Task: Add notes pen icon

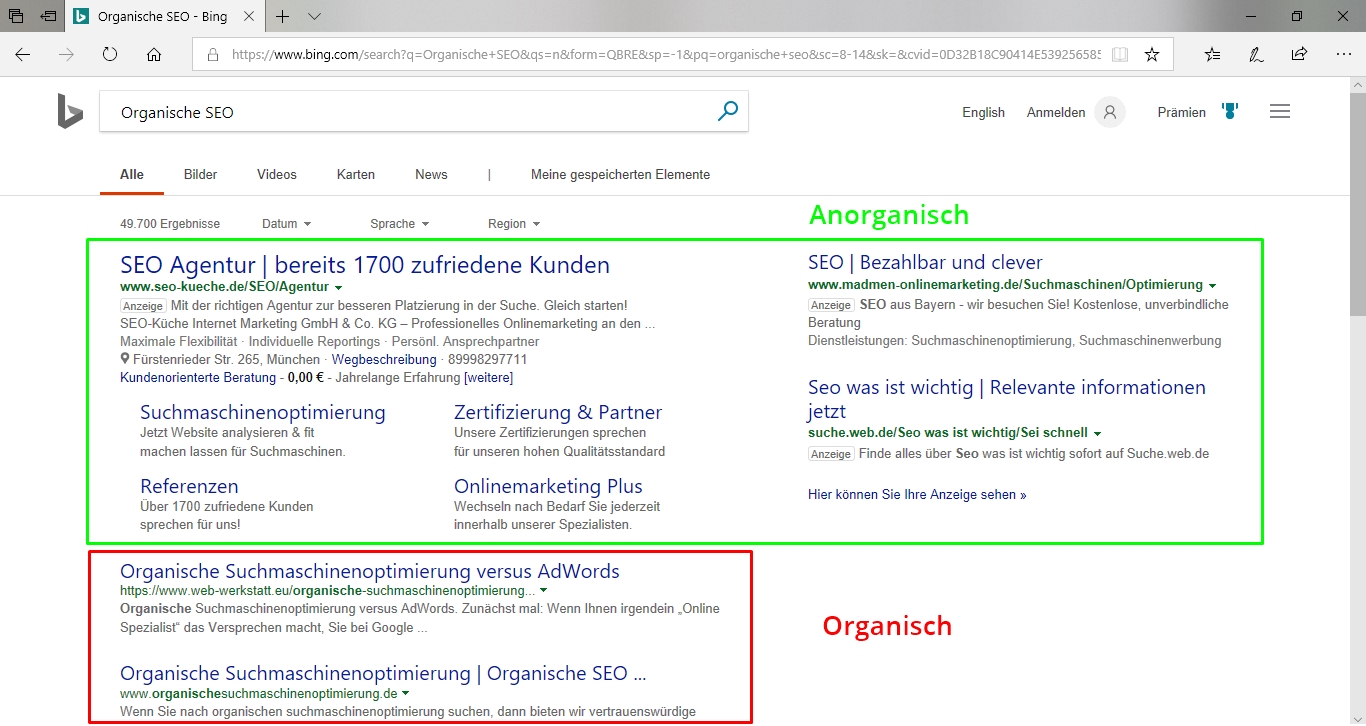Action: click(1256, 55)
